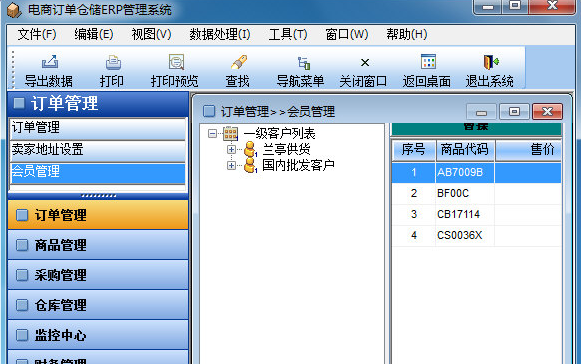Open the 监控中心 module
Viewport: 581px width, 364px height.
coord(98,335)
